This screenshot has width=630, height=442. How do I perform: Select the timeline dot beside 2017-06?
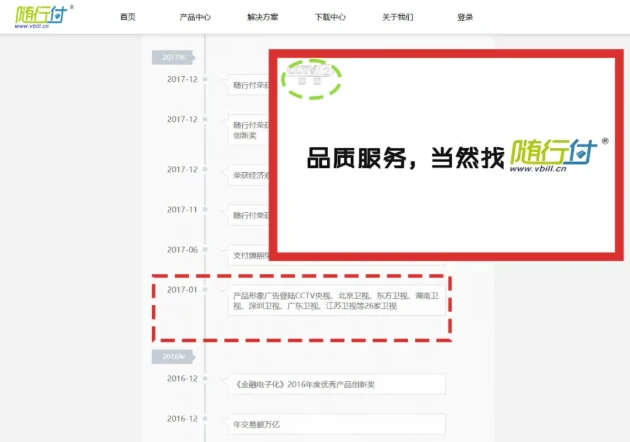(205, 250)
